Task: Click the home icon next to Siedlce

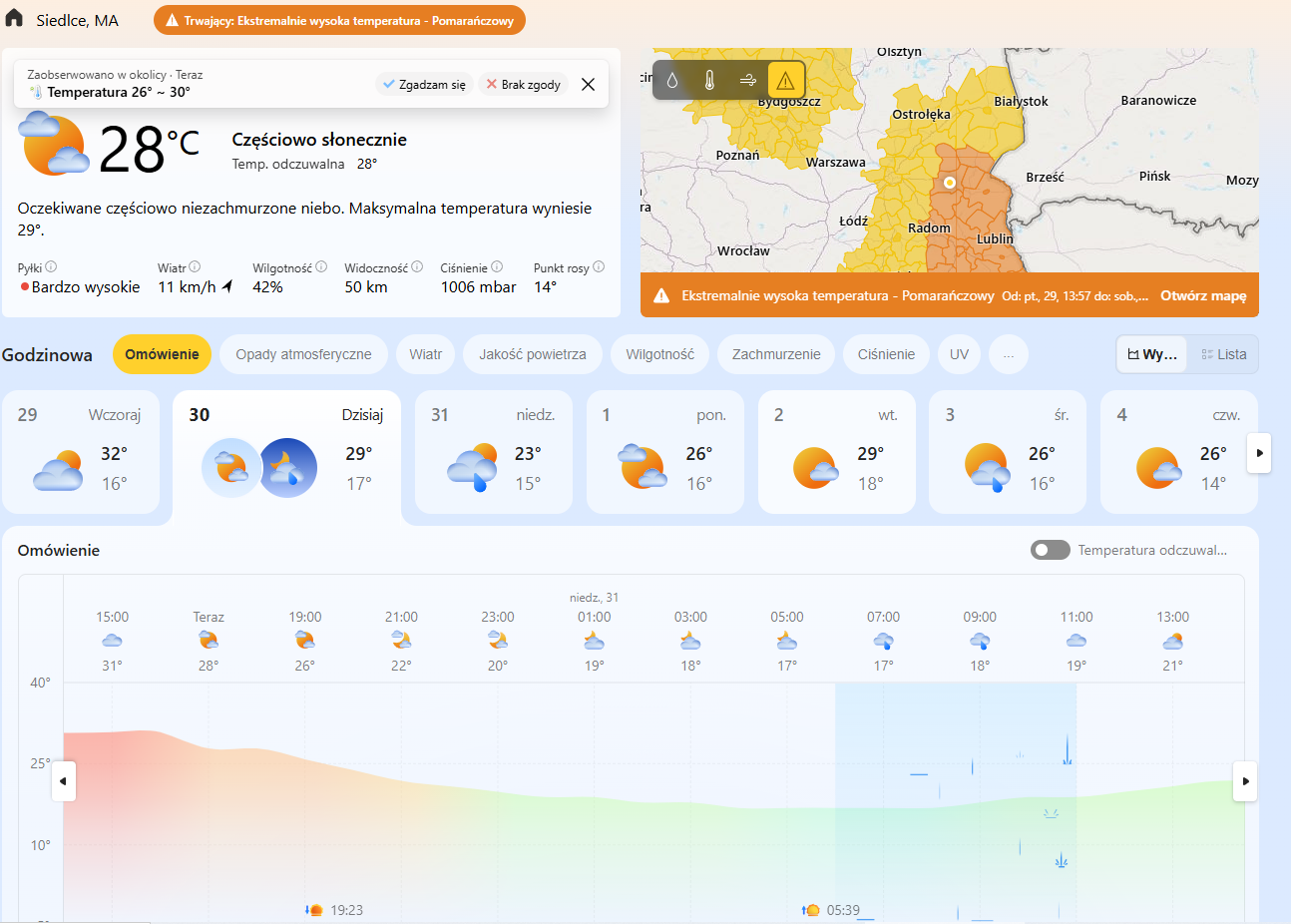Action: click(x=14, y=19)
